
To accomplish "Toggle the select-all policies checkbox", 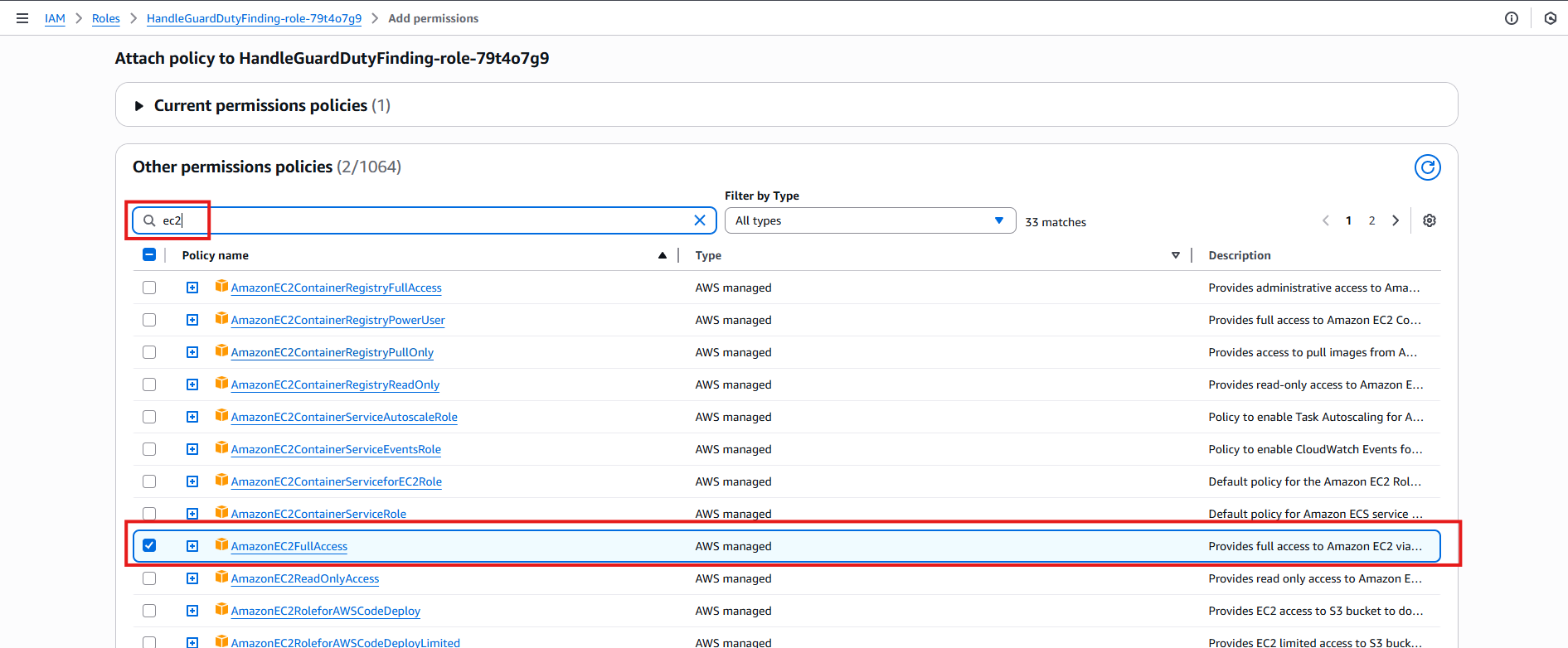I will coord(149,254).
